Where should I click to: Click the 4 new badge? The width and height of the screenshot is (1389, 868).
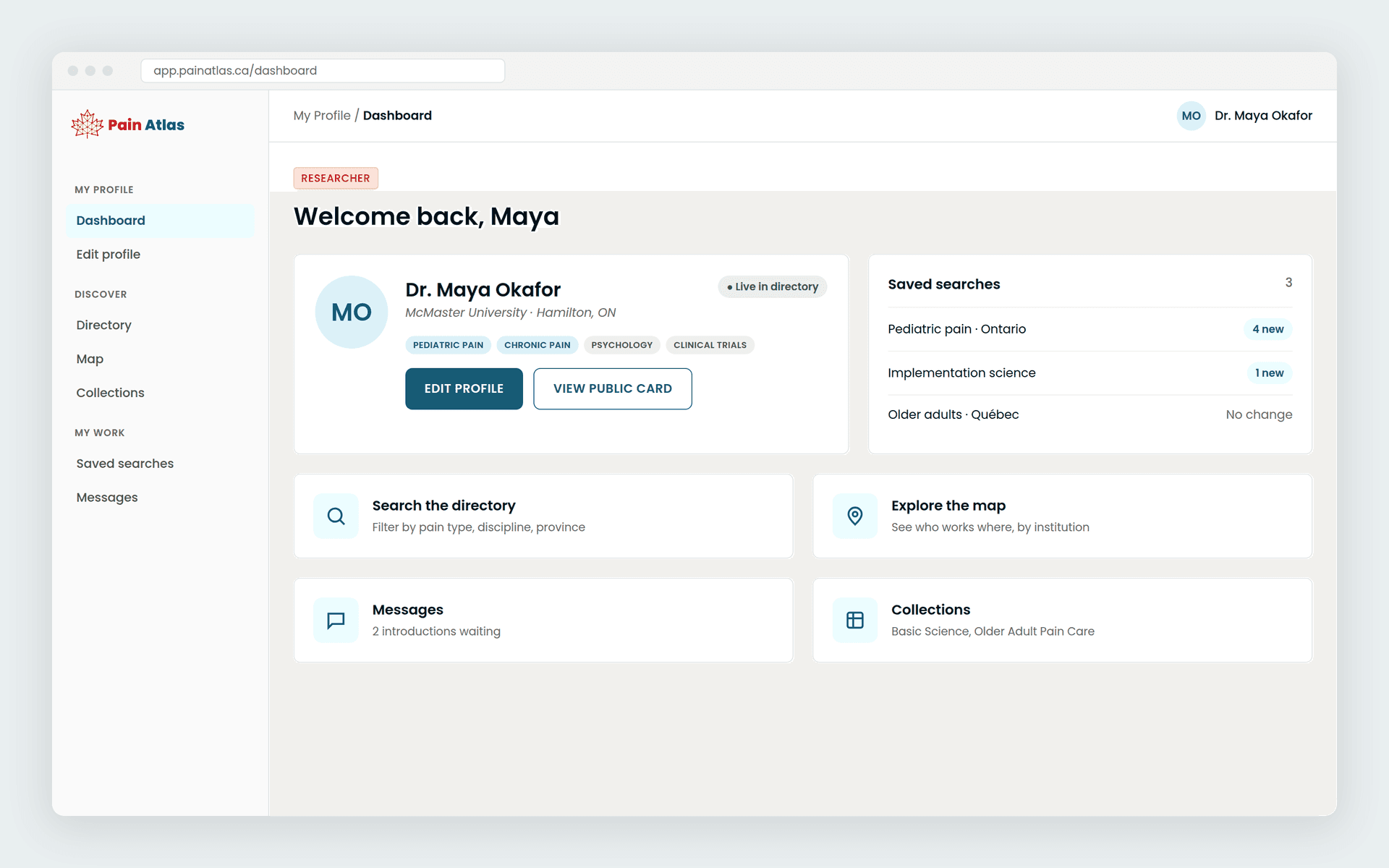point(1268,329)
